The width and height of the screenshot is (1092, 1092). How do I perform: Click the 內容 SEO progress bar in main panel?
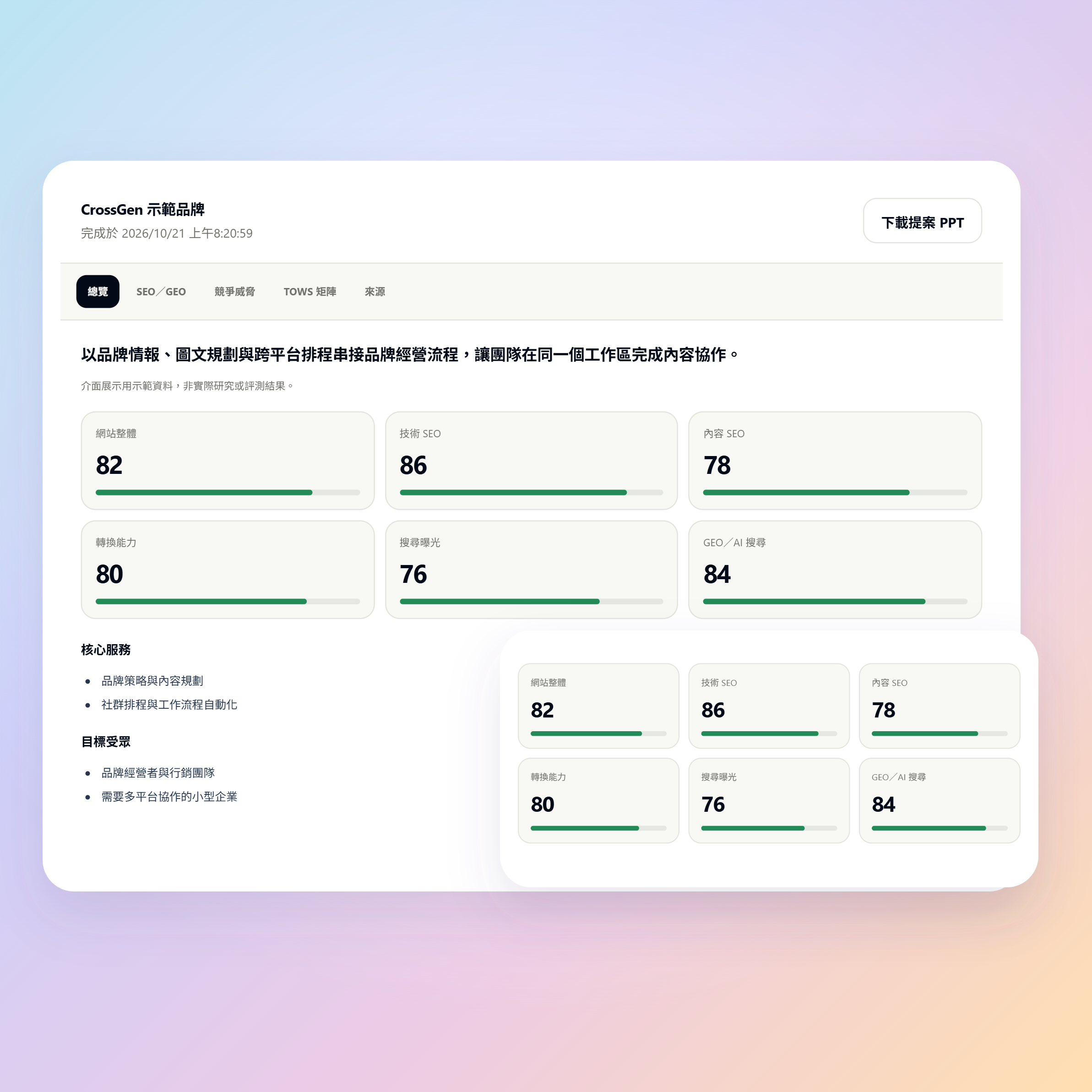pyautogui.click(x=835, y=493)
